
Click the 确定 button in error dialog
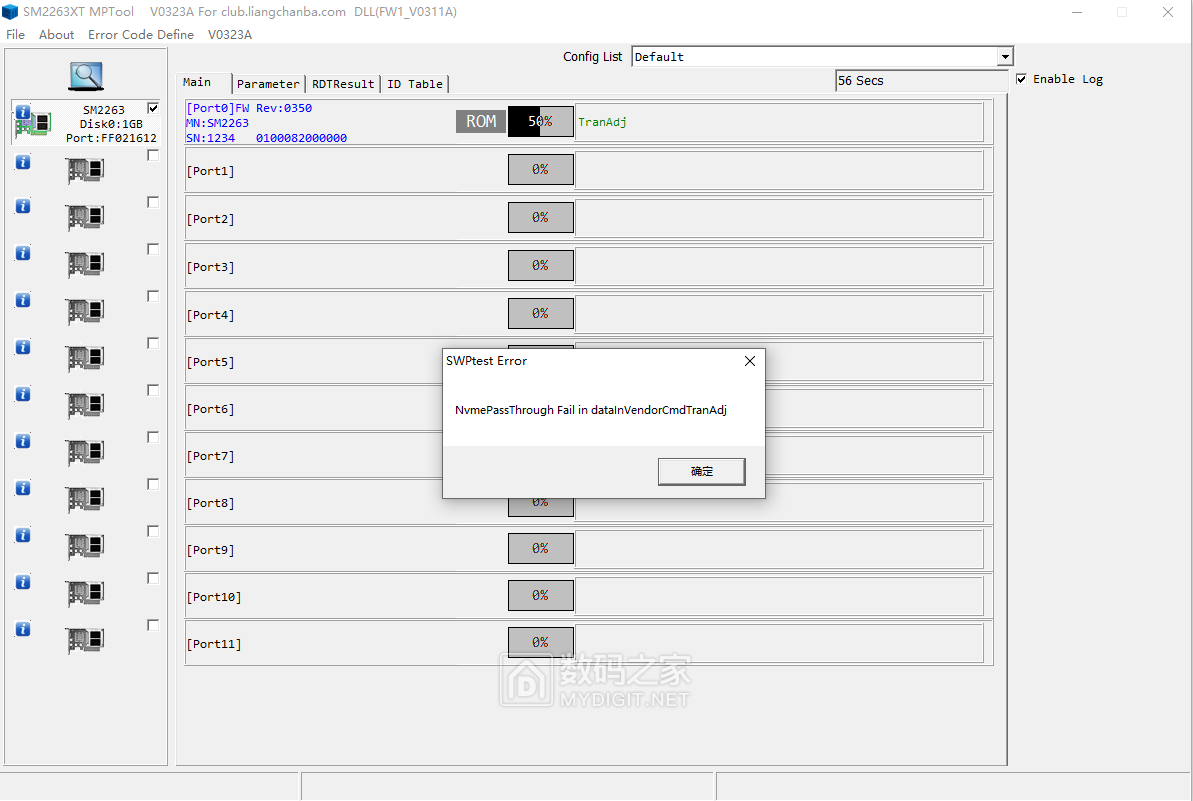[x=701, y=471]
